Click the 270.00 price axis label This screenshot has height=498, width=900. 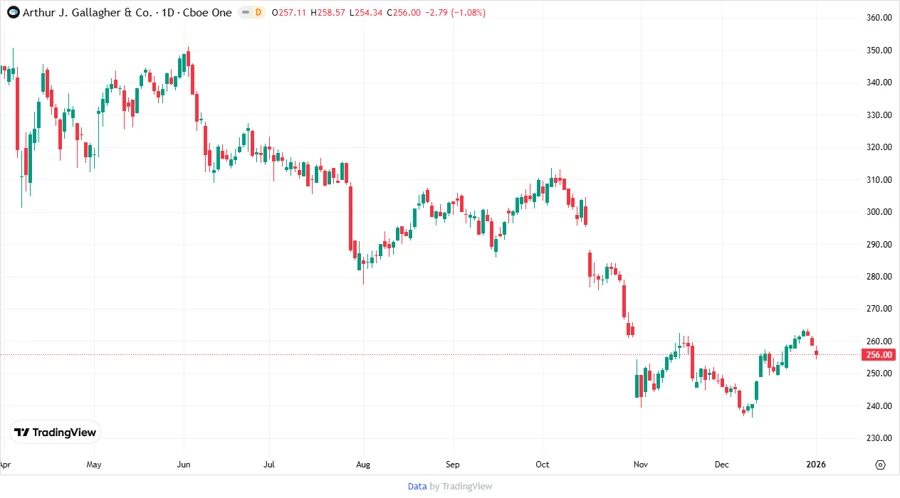click(879, 309)
